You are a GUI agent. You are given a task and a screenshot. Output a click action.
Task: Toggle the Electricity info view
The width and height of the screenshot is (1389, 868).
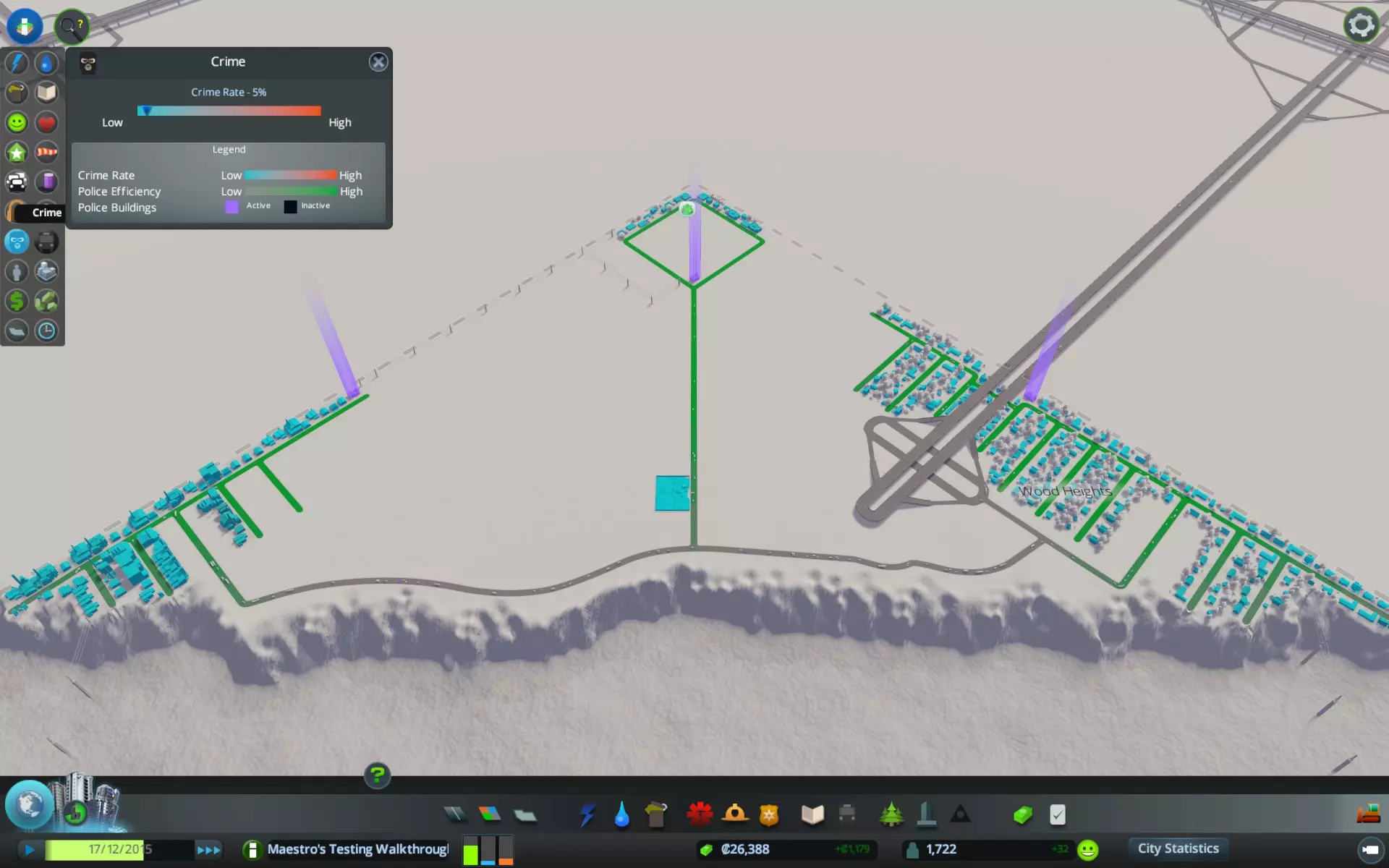click(17, 63)
